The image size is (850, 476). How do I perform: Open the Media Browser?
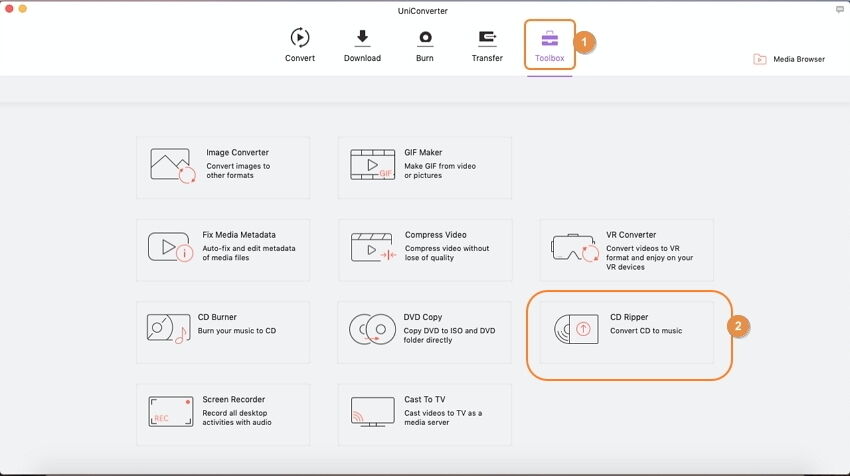click(x=789, y=59)
